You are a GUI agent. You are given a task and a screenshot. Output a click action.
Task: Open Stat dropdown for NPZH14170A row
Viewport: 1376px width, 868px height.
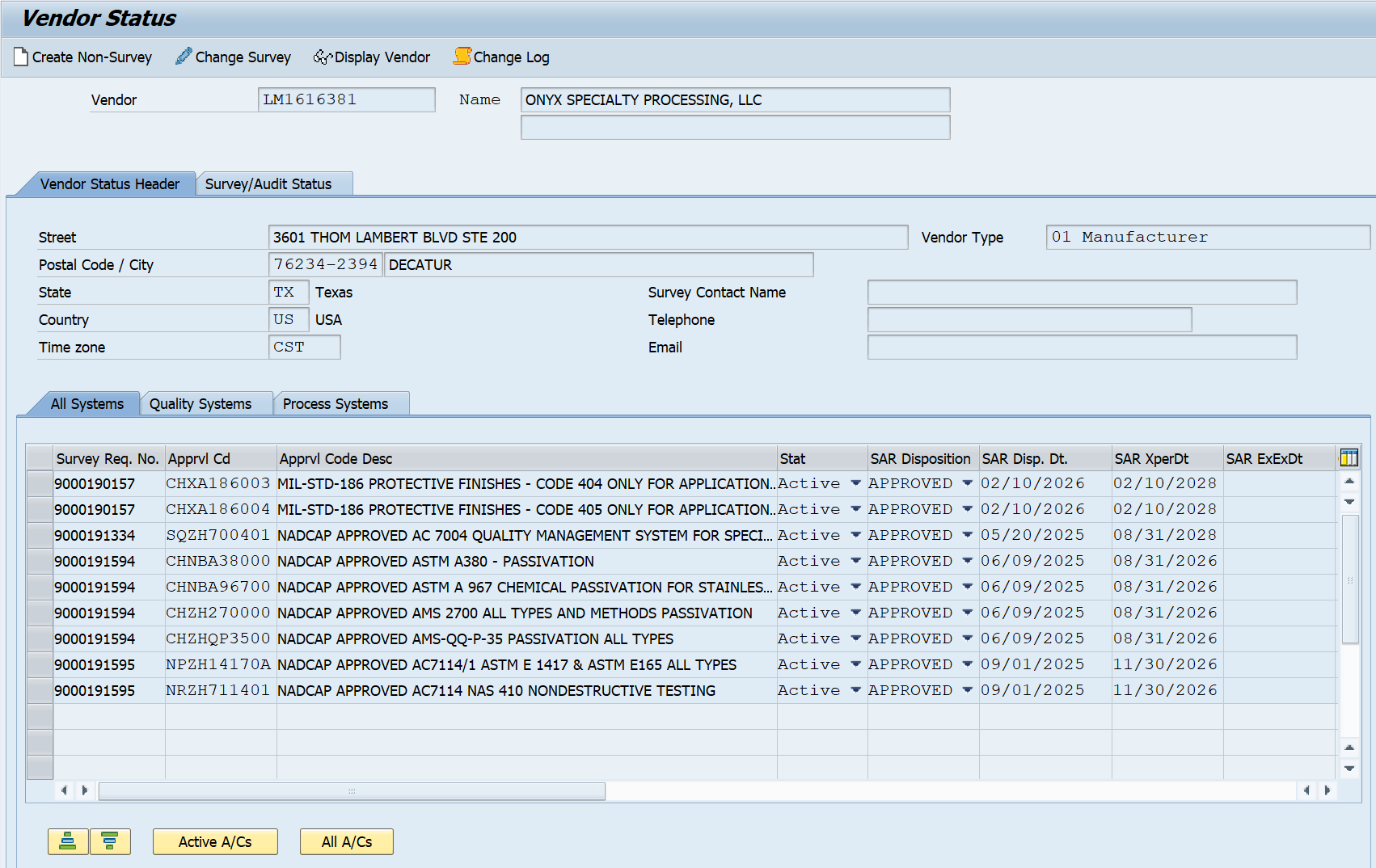[x=855, y=664]
